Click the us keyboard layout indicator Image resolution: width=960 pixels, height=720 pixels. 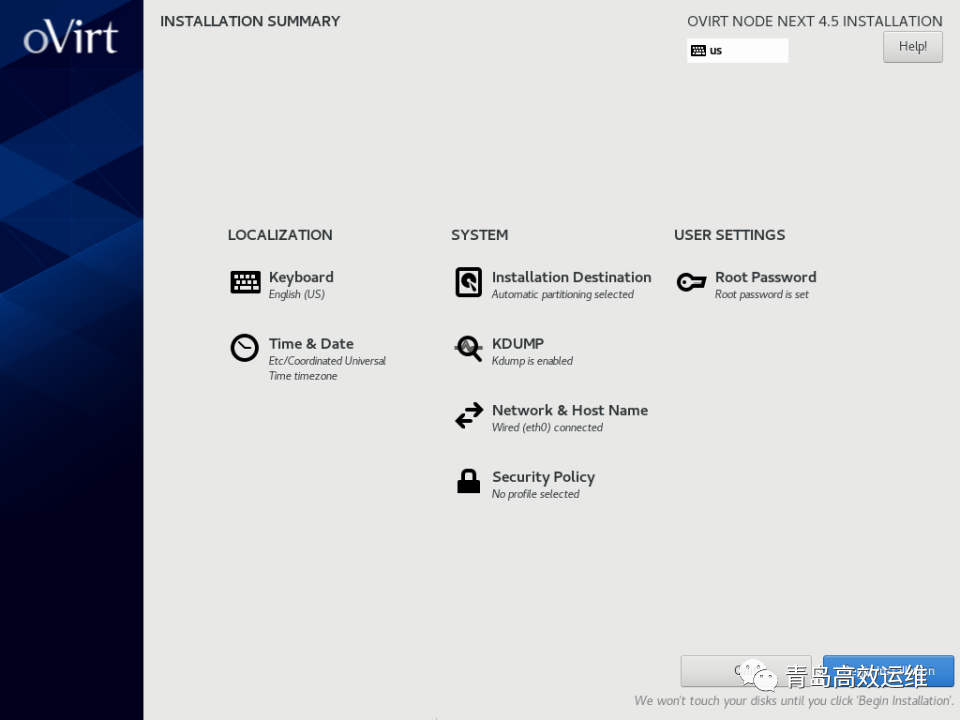point(737,50)
